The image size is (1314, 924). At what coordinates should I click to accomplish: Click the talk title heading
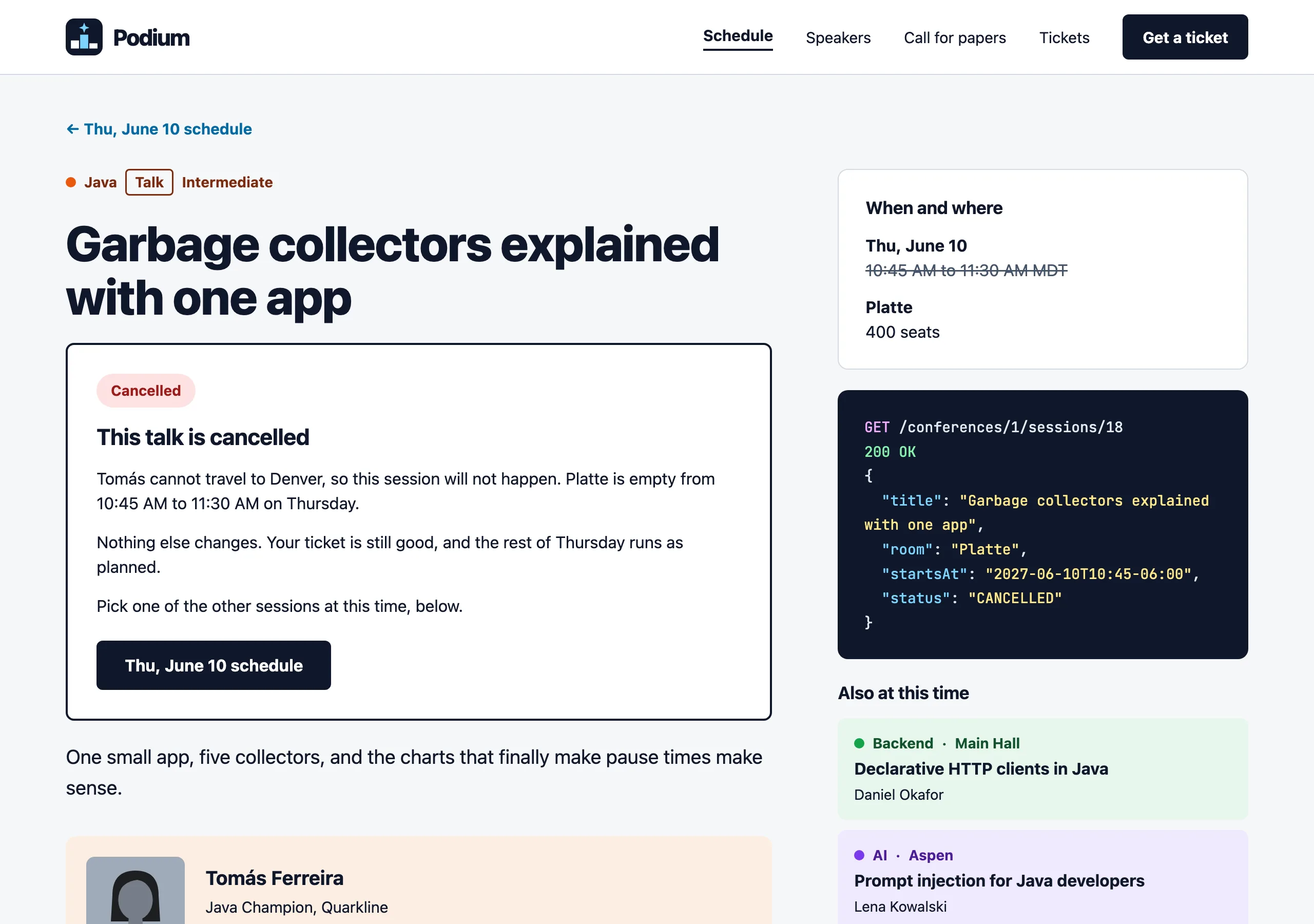pos(393,272)
